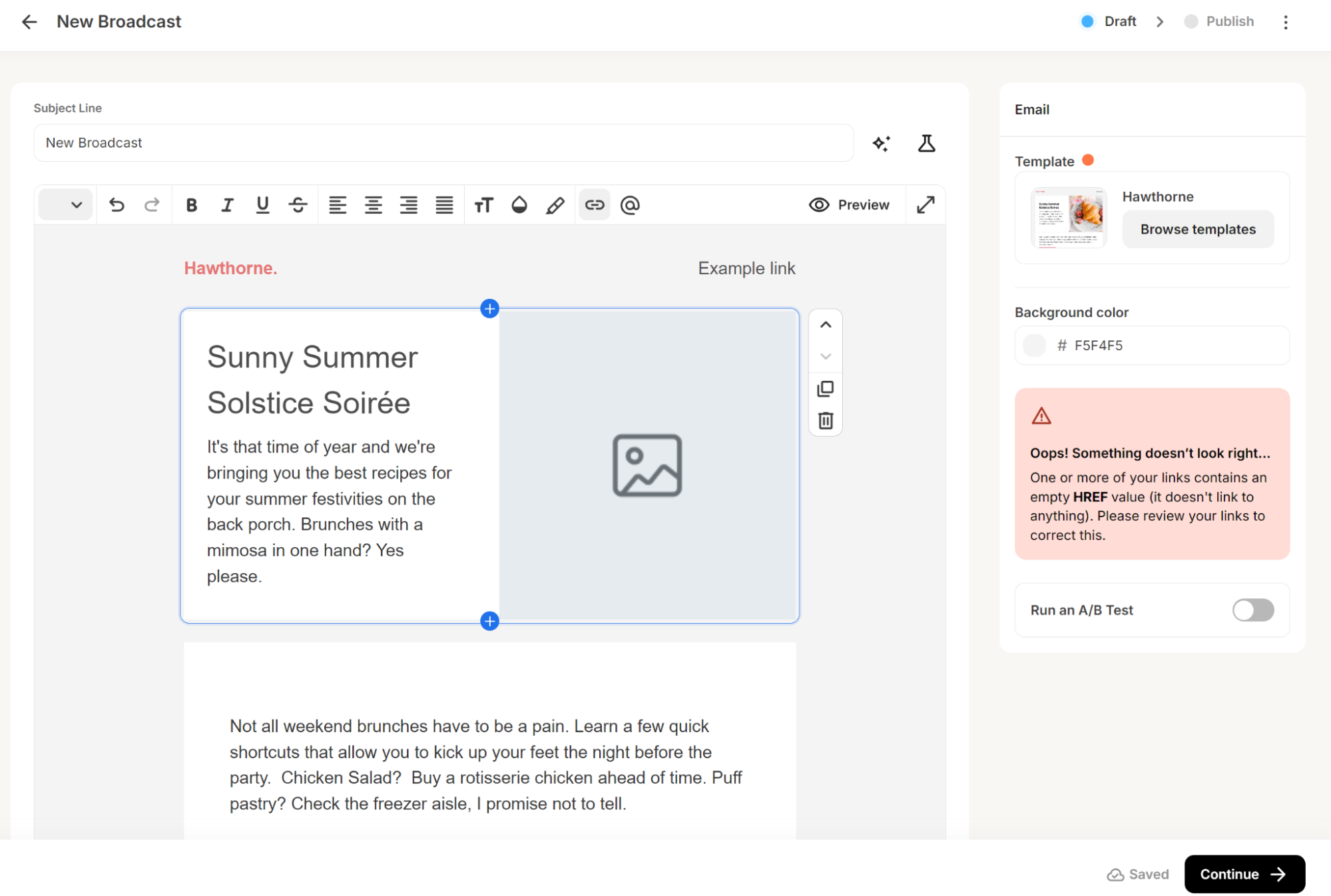Open the three-dot more options menu
Image resolution: width=1331 pixels, height=896 pixels.
(x=1286, y=22)
